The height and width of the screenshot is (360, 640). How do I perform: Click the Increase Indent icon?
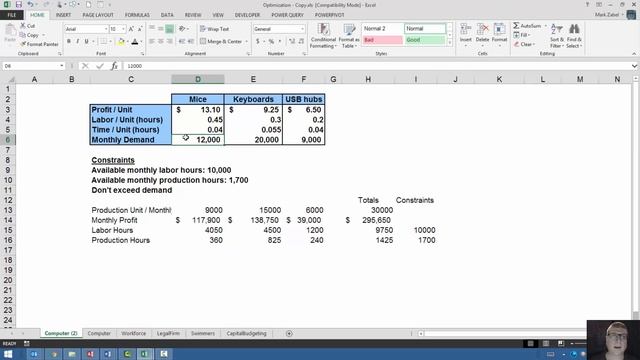[x=190, y=41]
